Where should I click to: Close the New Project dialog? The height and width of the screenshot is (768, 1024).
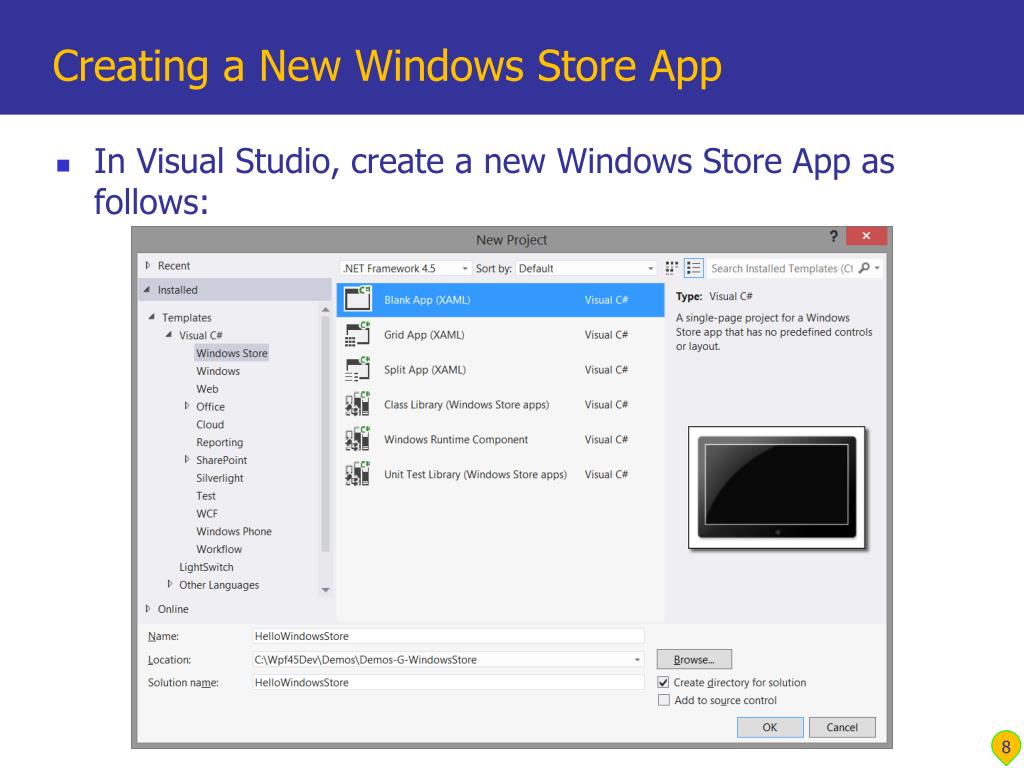click(x=866, y=236)
